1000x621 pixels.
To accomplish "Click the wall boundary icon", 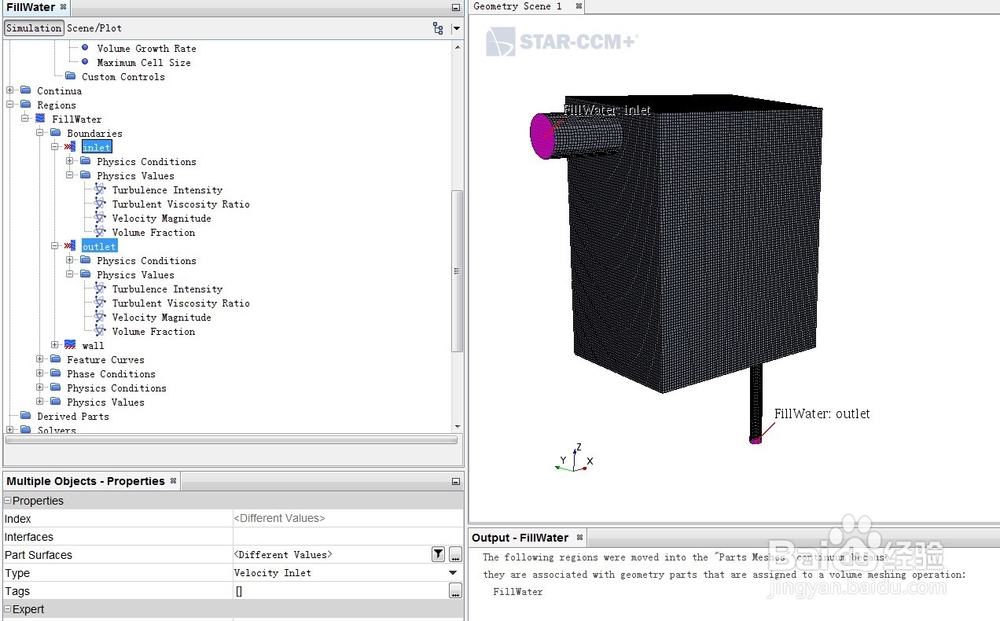I will pyautogui.click(x=70, y=345).
